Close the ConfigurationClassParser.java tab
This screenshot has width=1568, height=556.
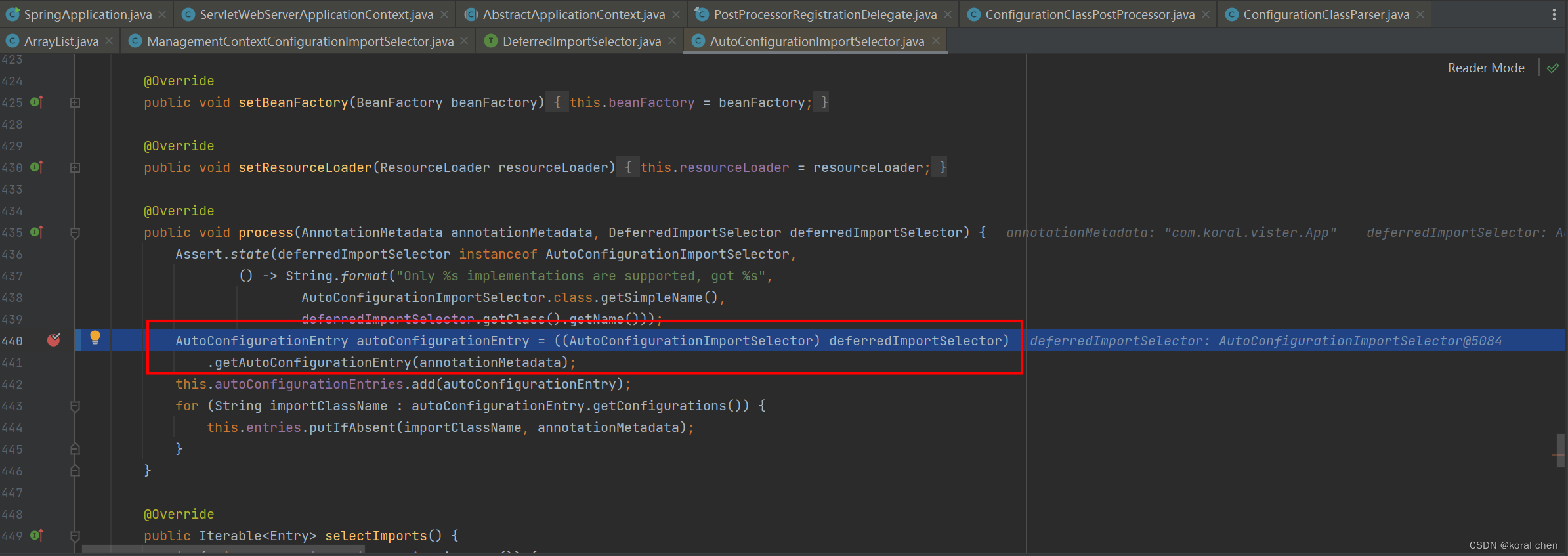pyautogui.click(x=1420, y=14)
